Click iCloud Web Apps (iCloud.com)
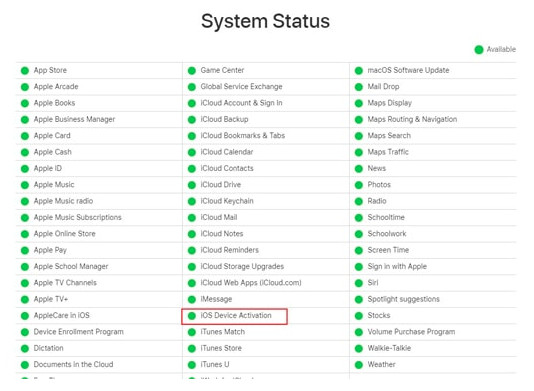Image resolution: width=534 pixels, height=391 pixels. 251,283
